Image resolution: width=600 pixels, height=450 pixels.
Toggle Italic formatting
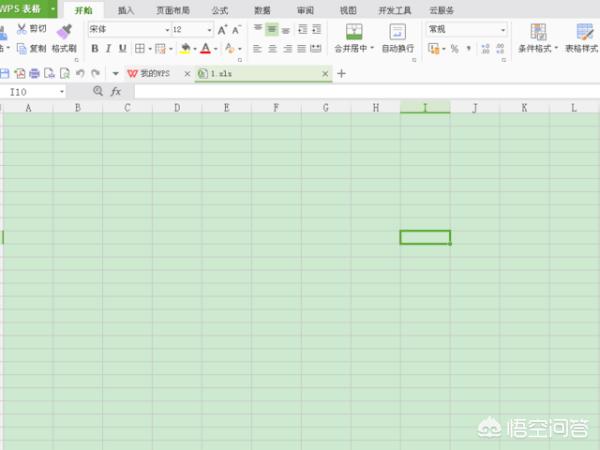point(109,48)
